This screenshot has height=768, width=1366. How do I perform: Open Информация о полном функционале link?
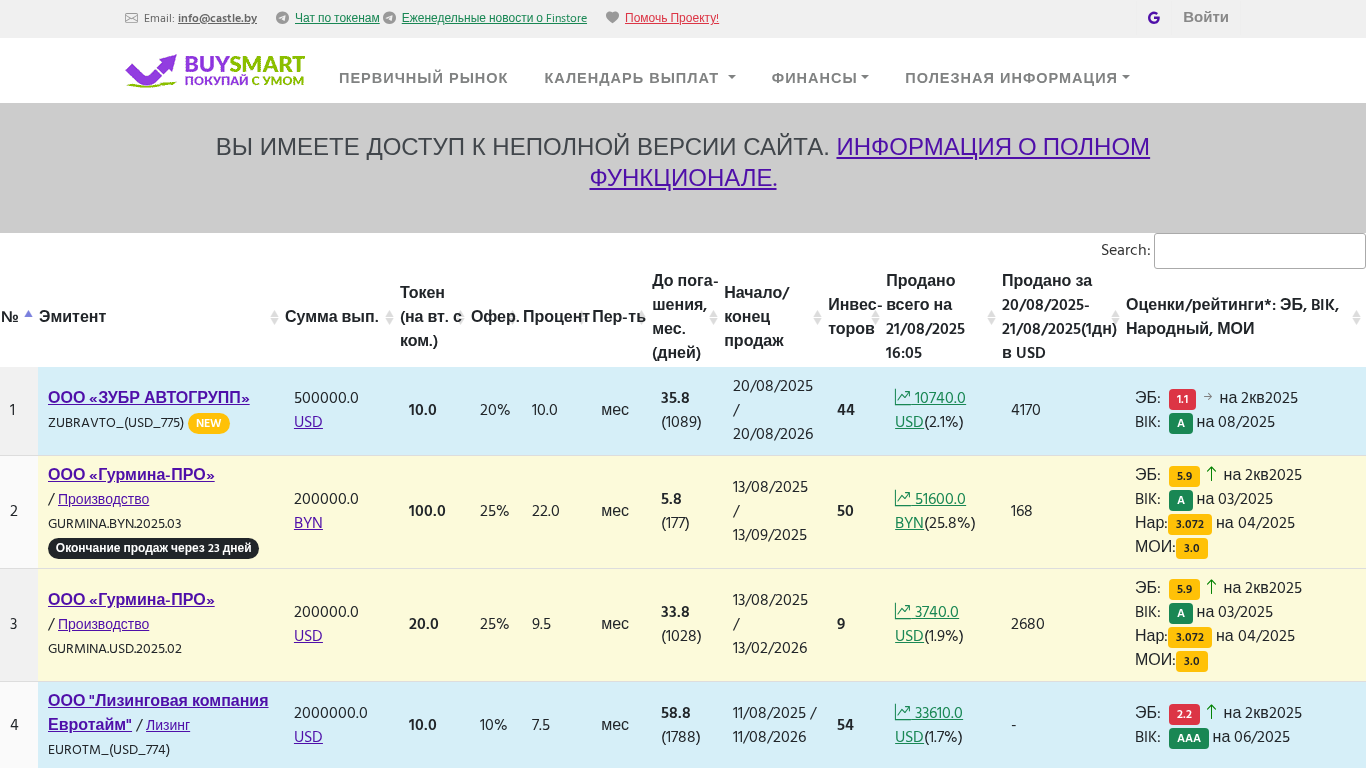click(869, 162)
